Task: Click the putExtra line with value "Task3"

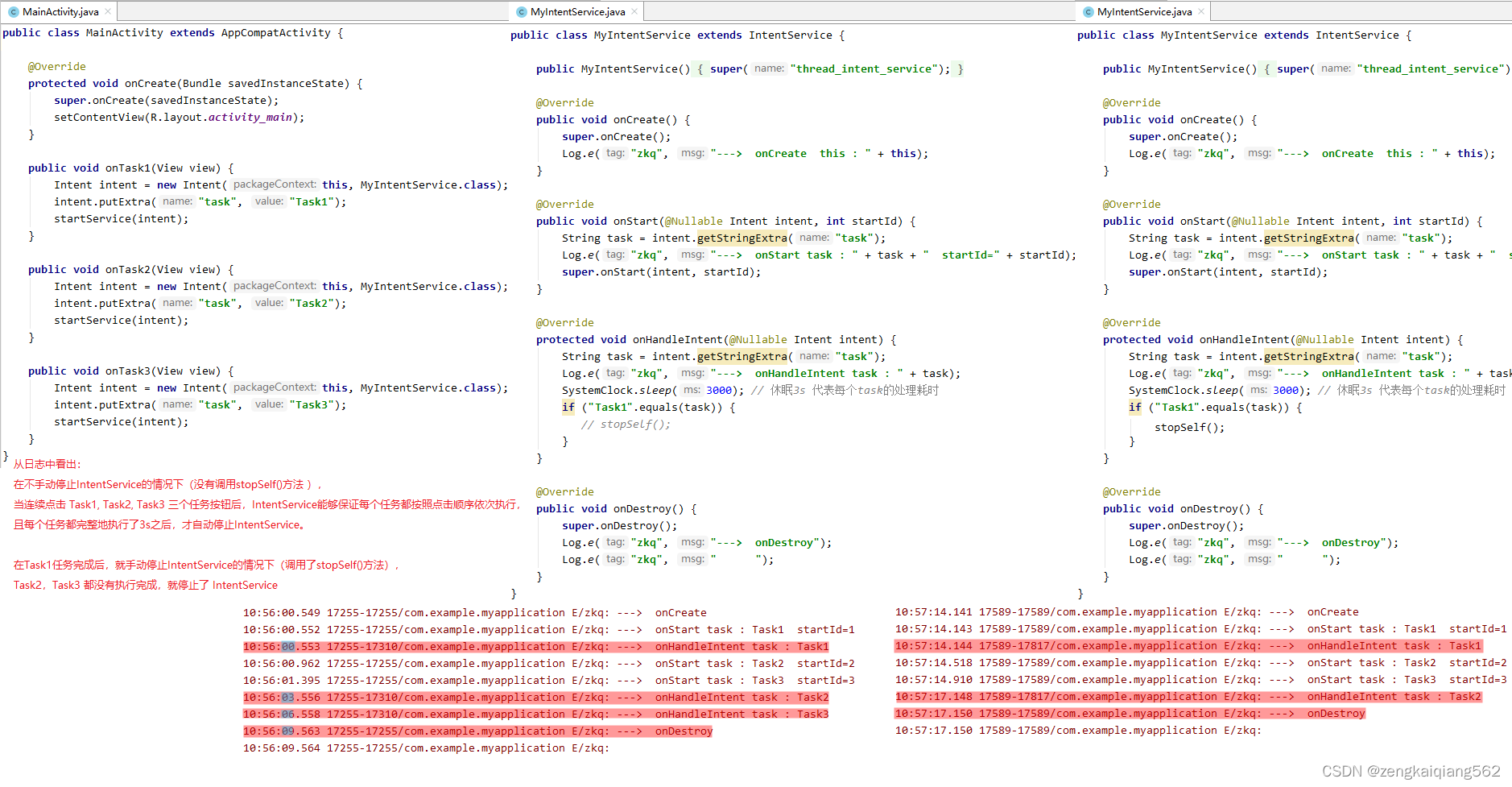Action: 200,405
